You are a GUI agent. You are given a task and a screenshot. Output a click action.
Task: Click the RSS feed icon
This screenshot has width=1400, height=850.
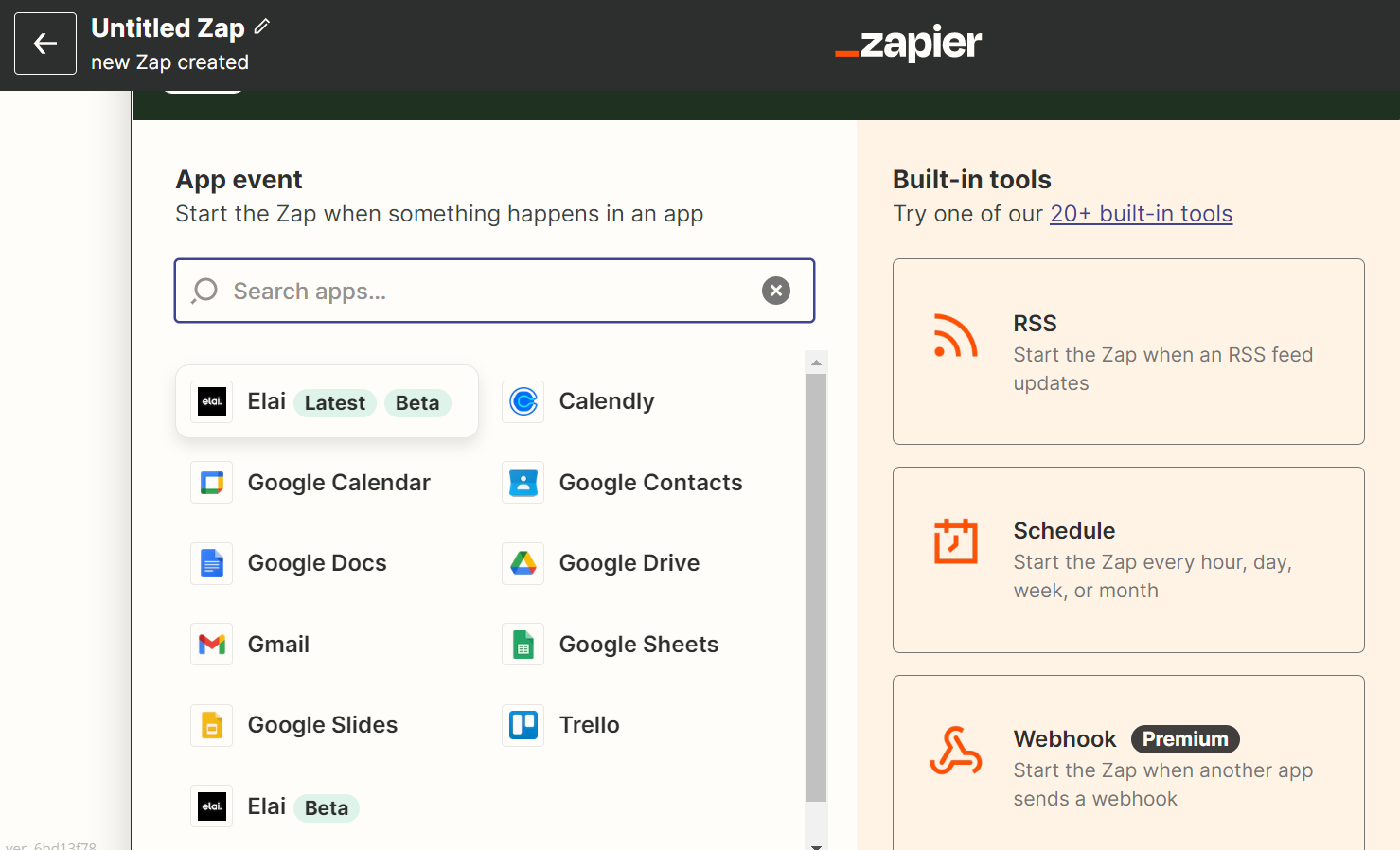tap(955, 335)
